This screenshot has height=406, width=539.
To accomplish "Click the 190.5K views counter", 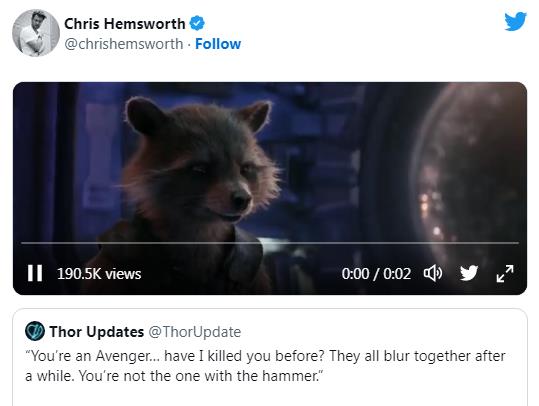I will pos(99,274).
